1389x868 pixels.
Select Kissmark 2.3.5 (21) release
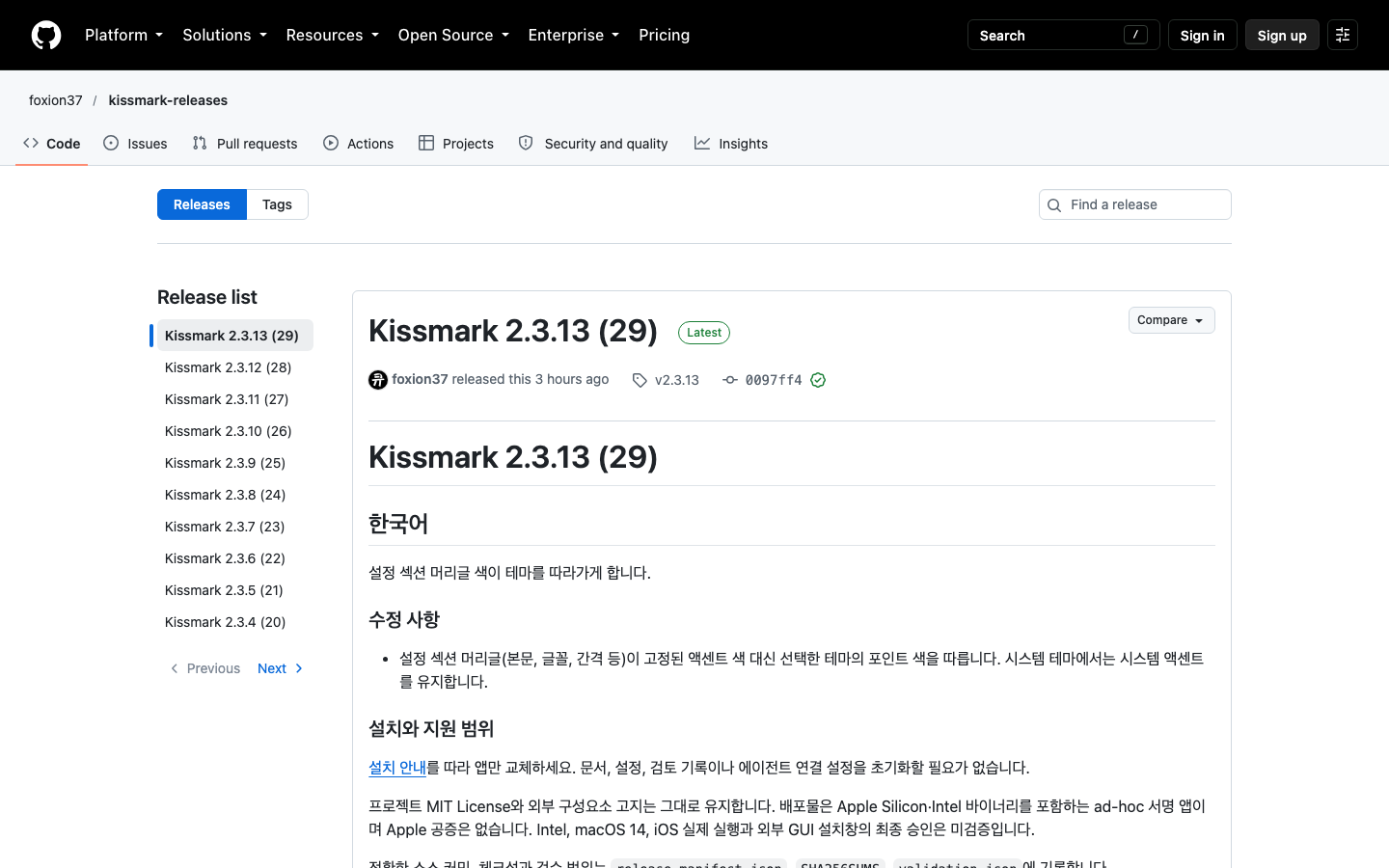click(x=235, y=590)
